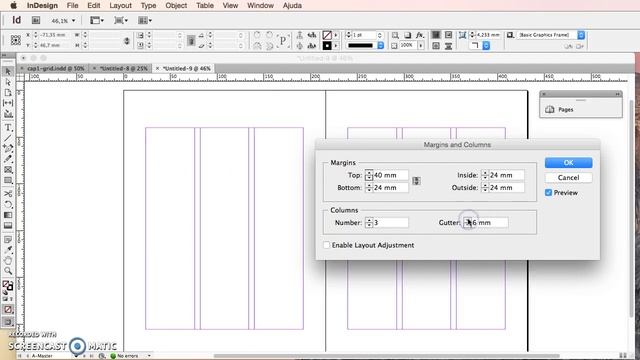Select the Pen tool
Screen dimensions: 640x360
point(8,149)
